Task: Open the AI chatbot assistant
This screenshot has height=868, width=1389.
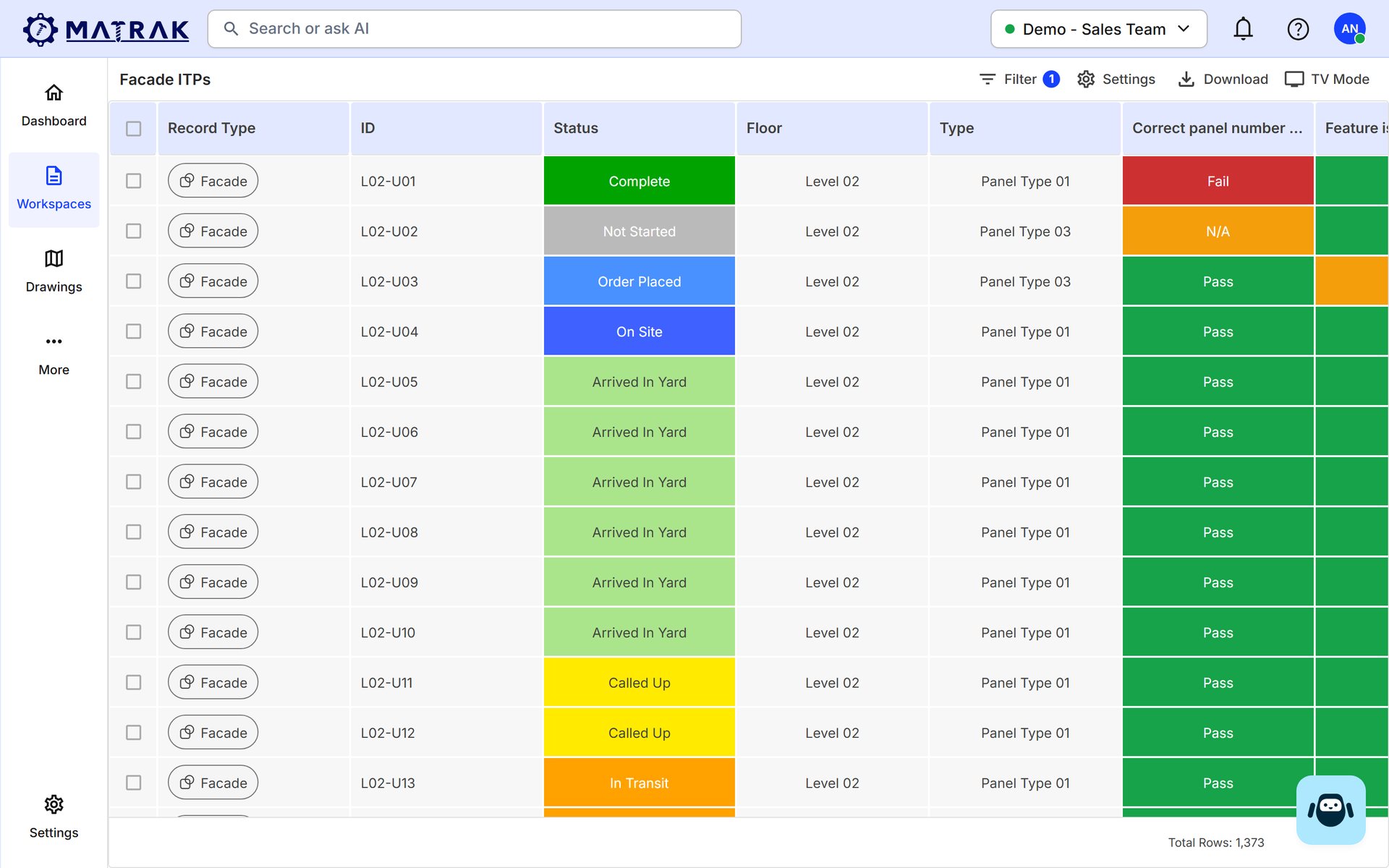Action: click(1330, 809)
